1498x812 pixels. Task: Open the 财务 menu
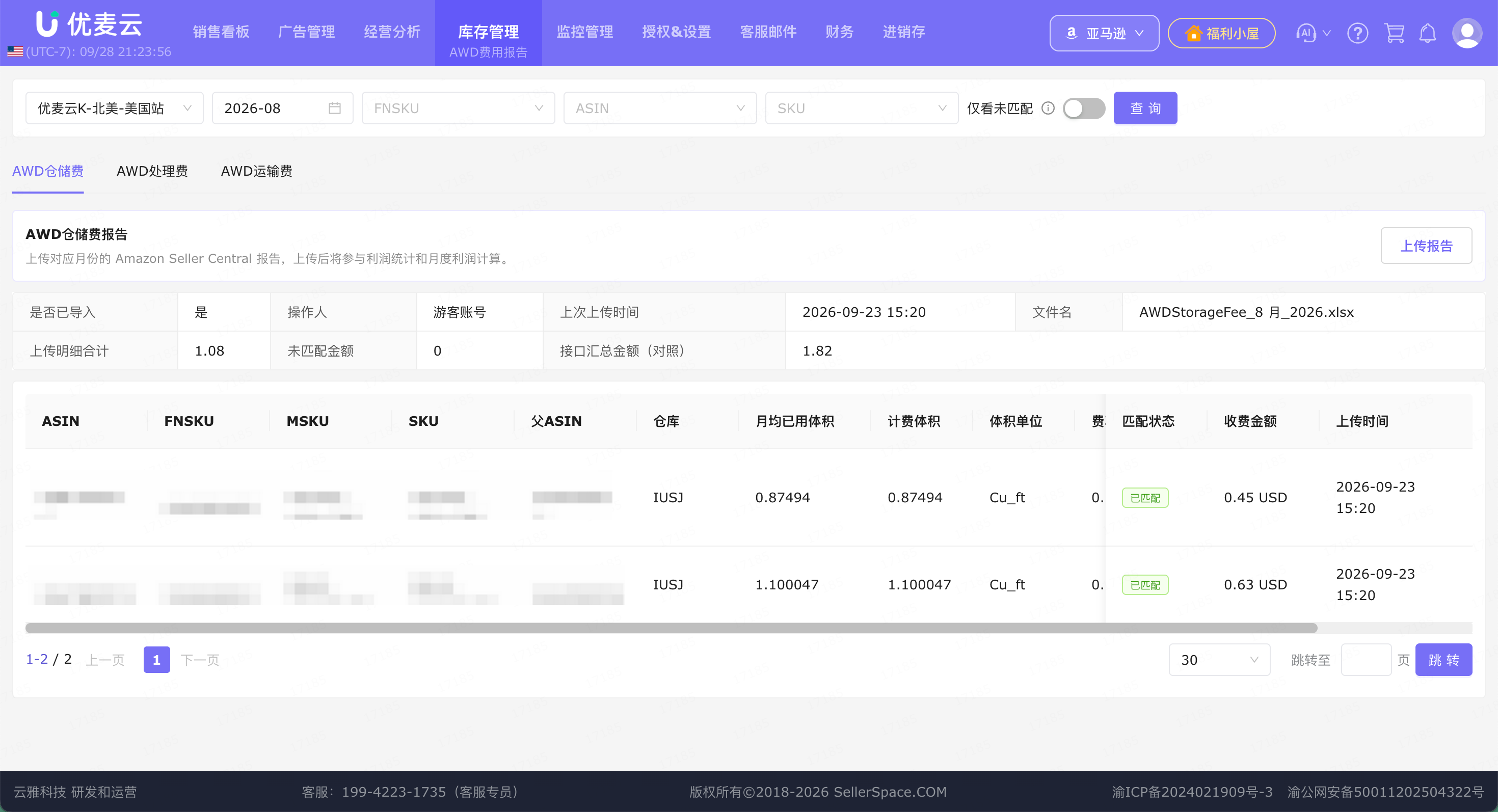(839, 32)
